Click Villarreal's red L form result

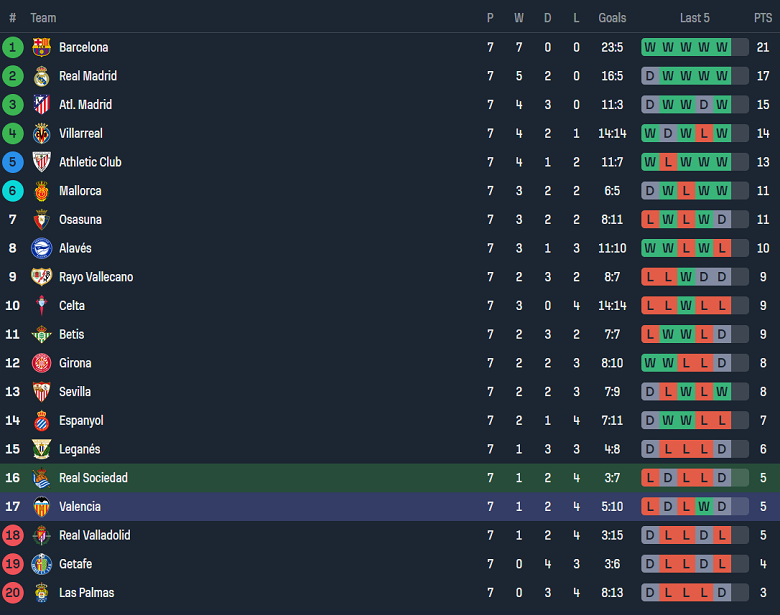(x=704, y=133)
